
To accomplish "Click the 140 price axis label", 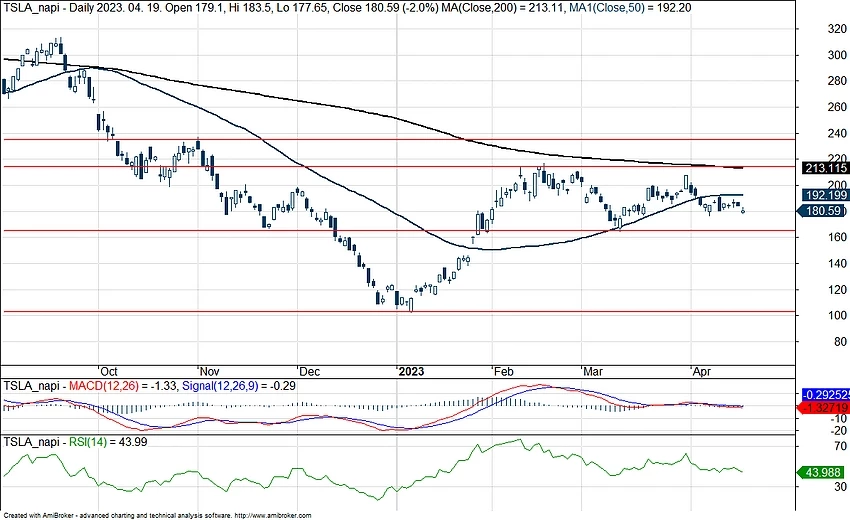I will [837, 264].
